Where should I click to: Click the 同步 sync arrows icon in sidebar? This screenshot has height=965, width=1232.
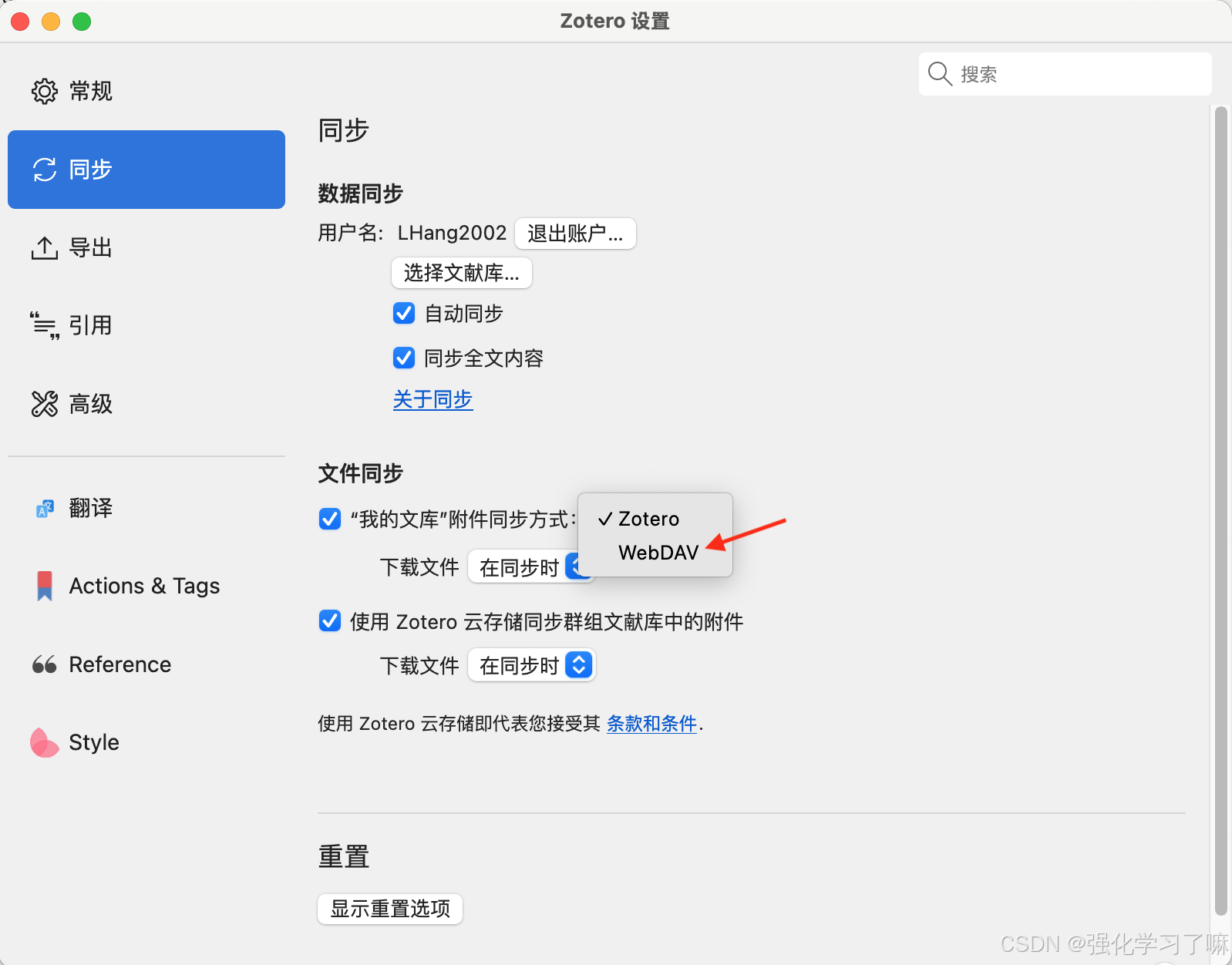tap(45, 170)
